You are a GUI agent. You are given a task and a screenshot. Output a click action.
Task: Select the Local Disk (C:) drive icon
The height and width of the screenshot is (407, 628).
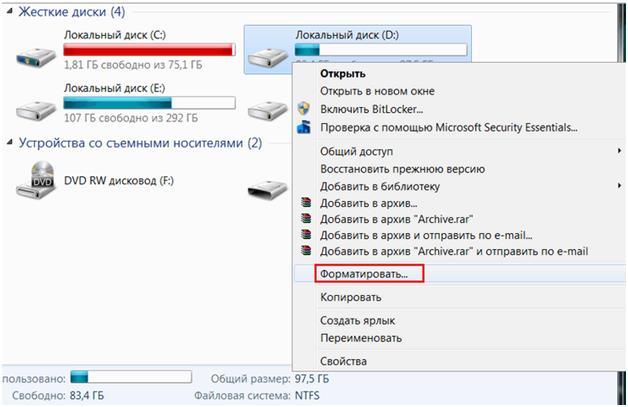coord(36,57)
